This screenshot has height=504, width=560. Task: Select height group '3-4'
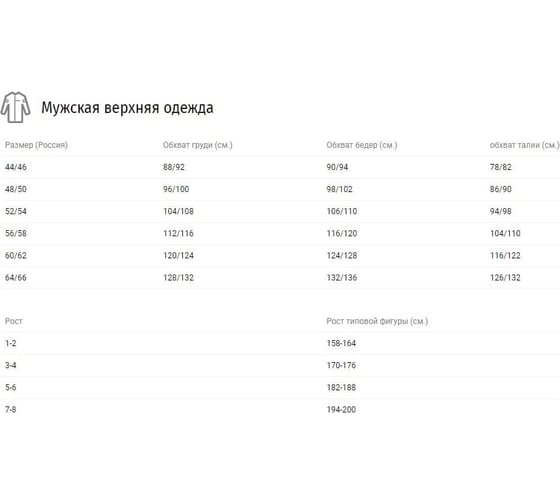point(11,365)
